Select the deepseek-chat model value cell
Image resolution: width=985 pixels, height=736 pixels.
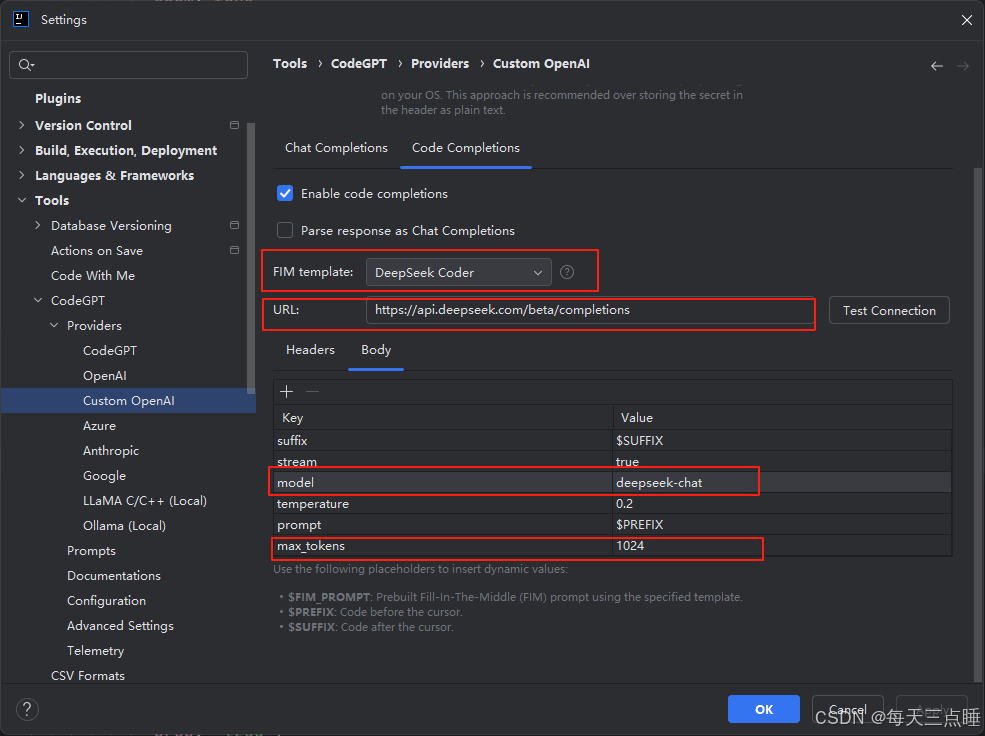coord(782,482)
